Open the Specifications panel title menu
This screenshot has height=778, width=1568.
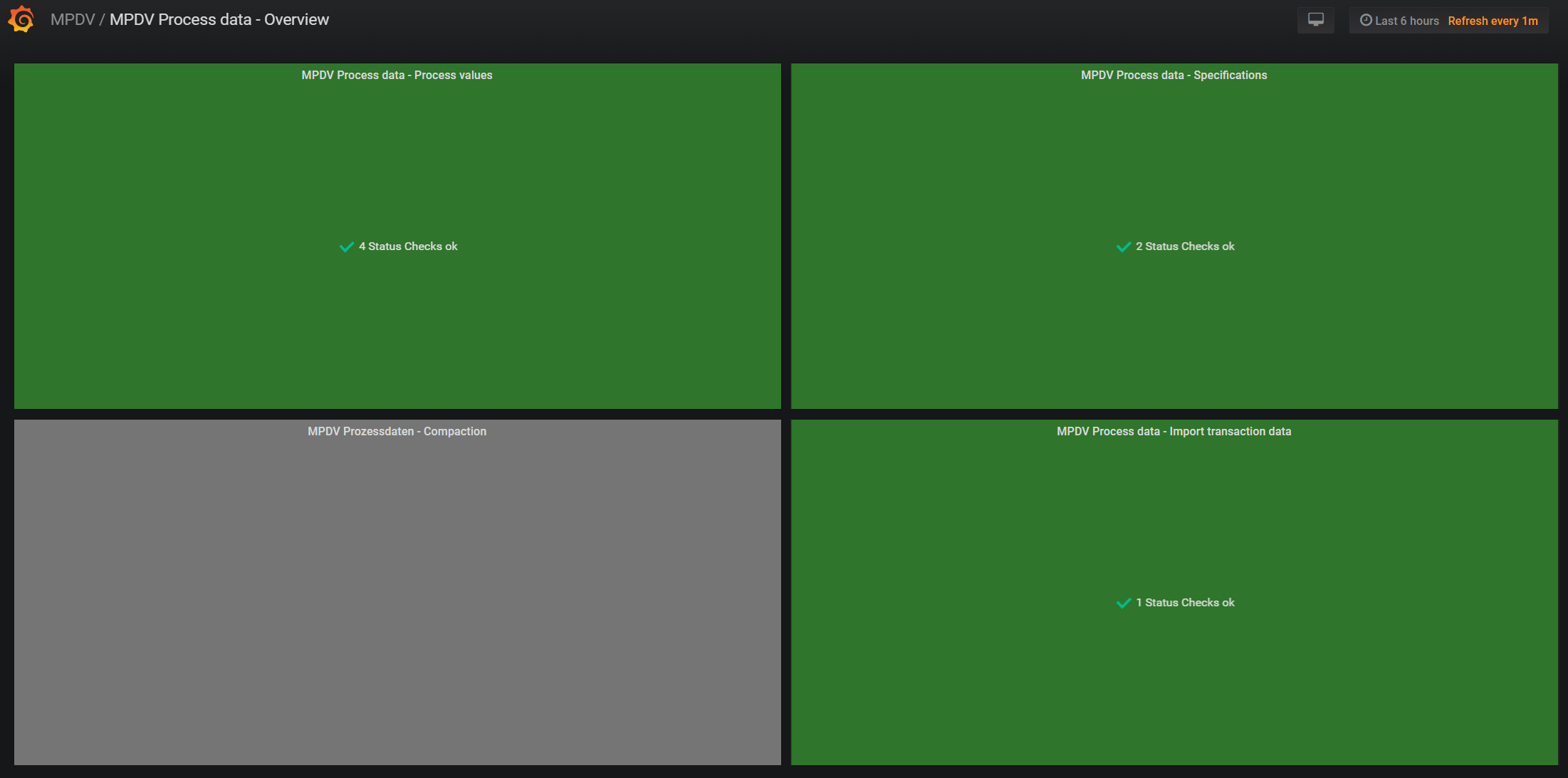point(1174,75)
